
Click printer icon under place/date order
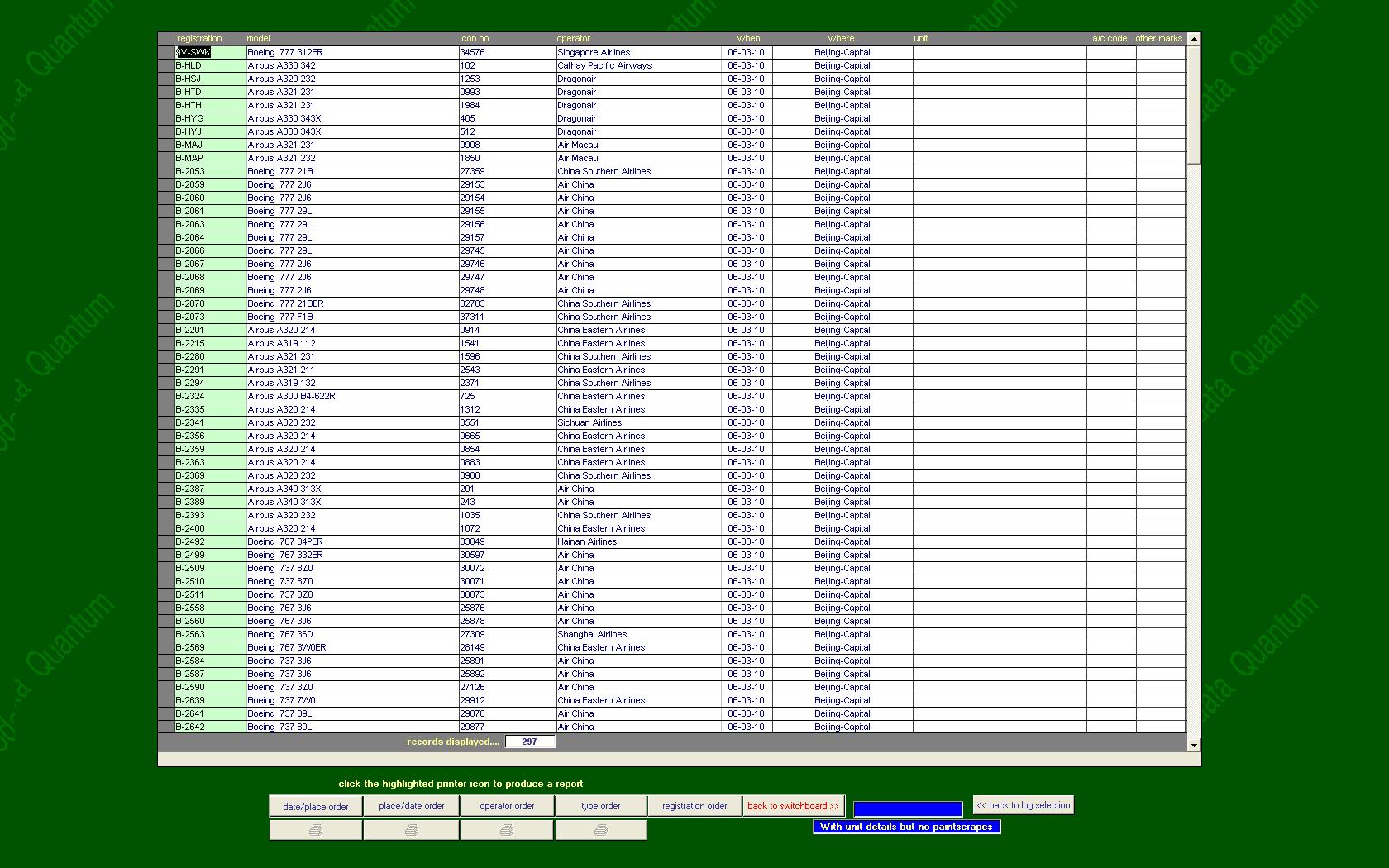(x=411, y=830)
